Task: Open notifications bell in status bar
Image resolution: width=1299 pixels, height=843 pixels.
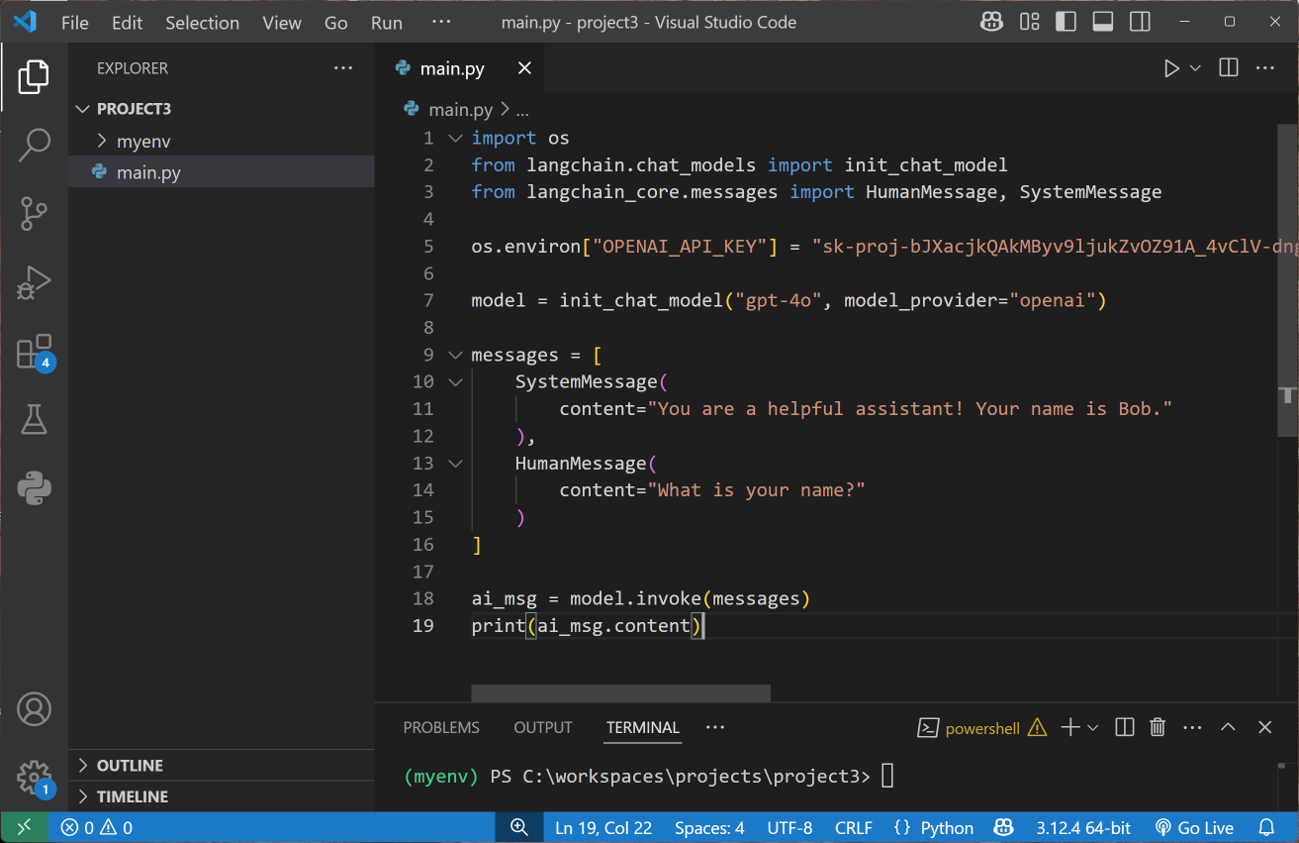Action: pos(1267,827)
